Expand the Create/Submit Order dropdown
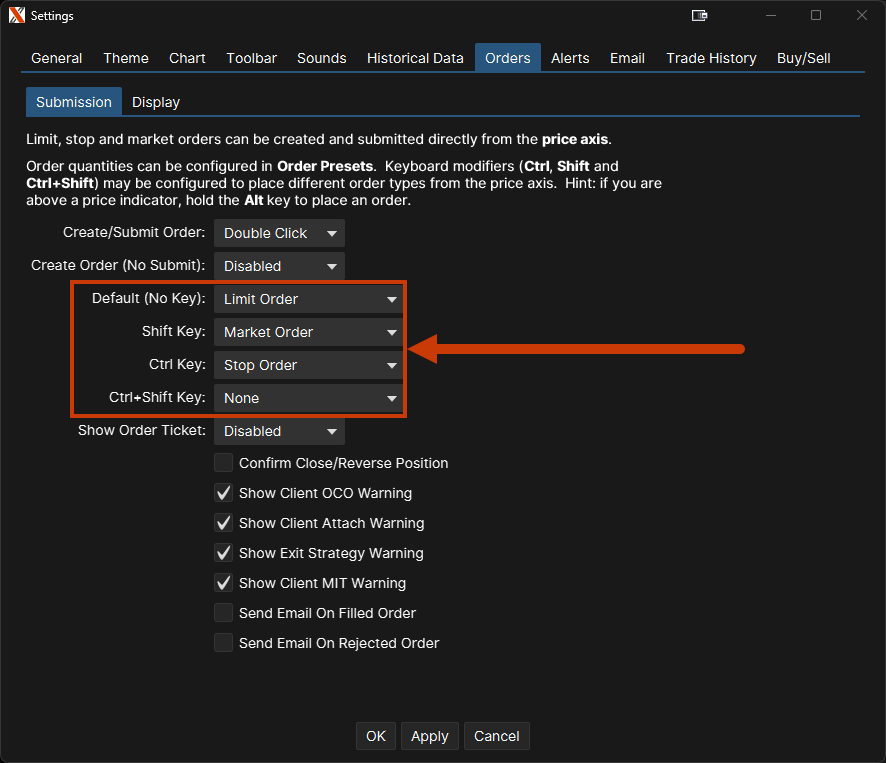This screenshot has width=886, height=763. [279, 233]
